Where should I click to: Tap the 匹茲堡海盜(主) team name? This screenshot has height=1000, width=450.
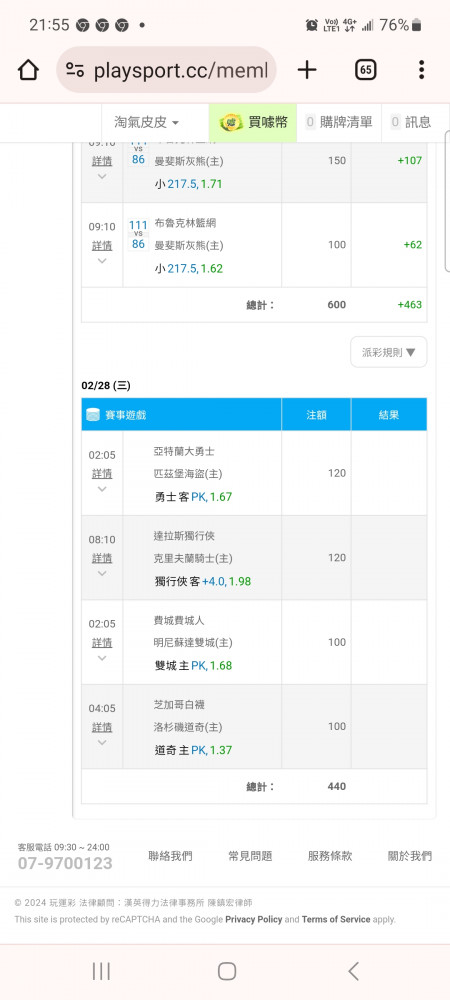pos(188,474)
